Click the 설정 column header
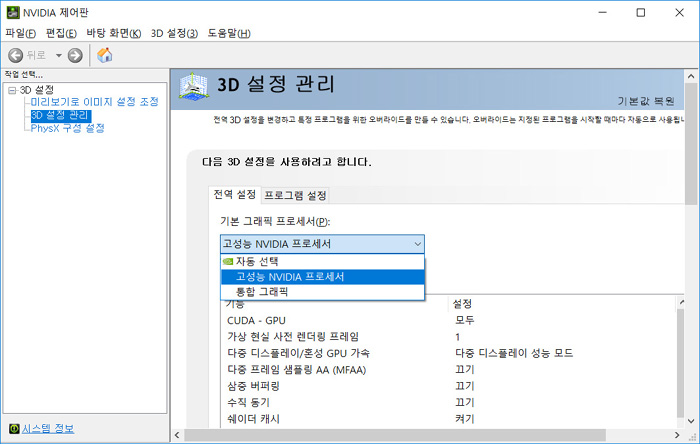The image size is (700, 444). 562,304
